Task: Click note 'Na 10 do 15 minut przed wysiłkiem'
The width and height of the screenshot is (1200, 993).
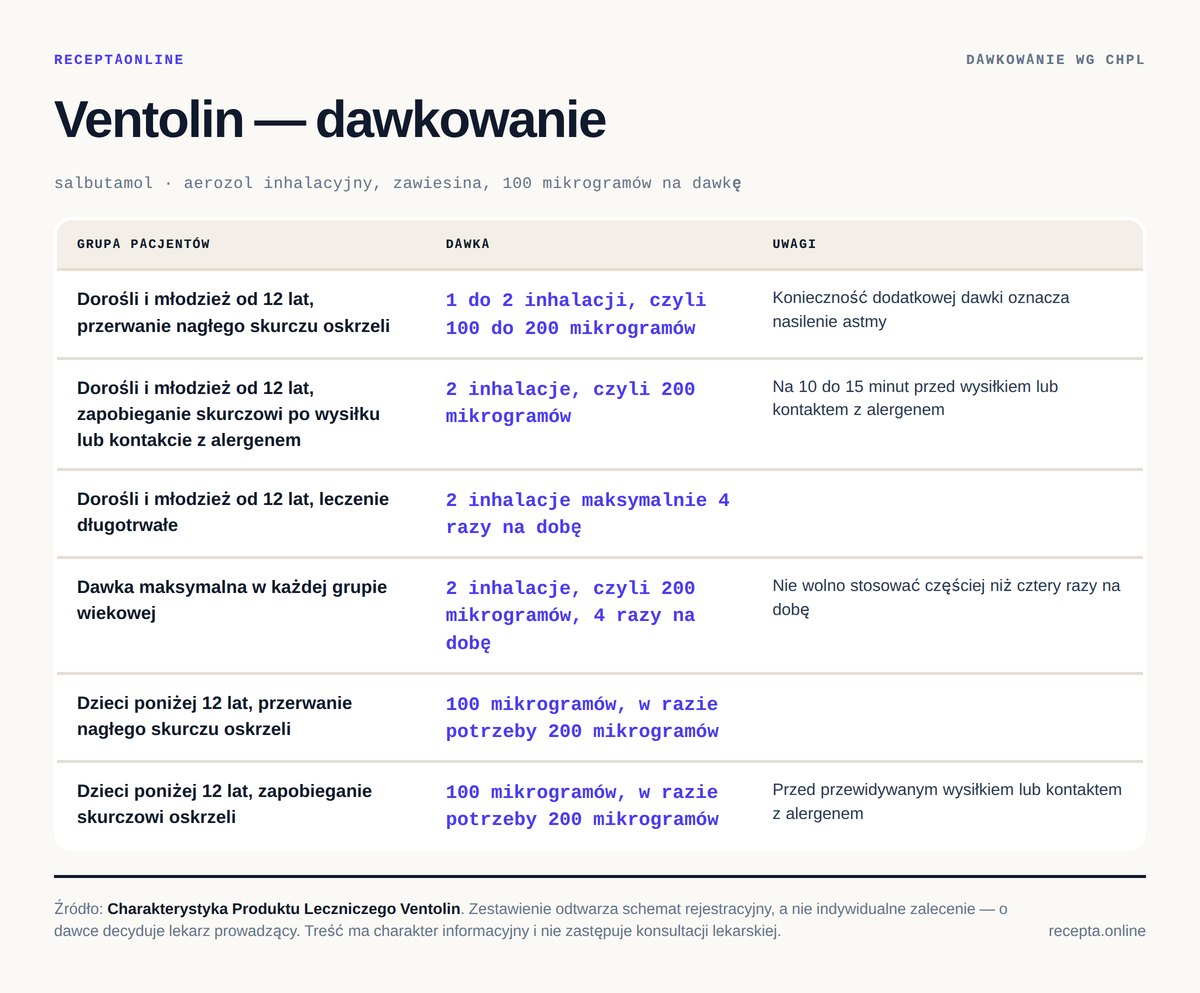Action: point(915,398)
